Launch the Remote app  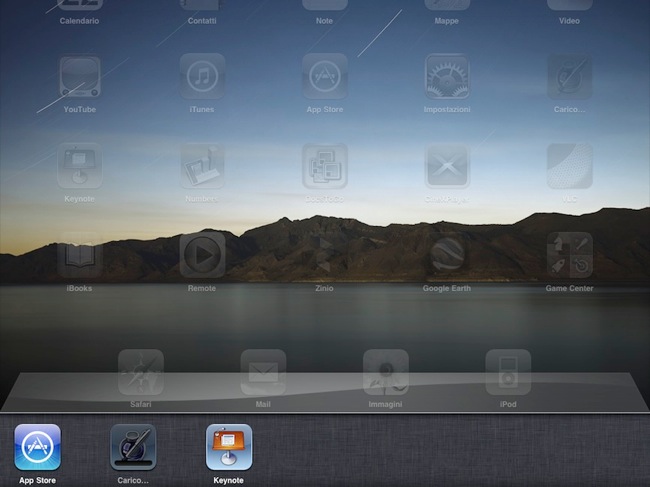click(202, 255)
